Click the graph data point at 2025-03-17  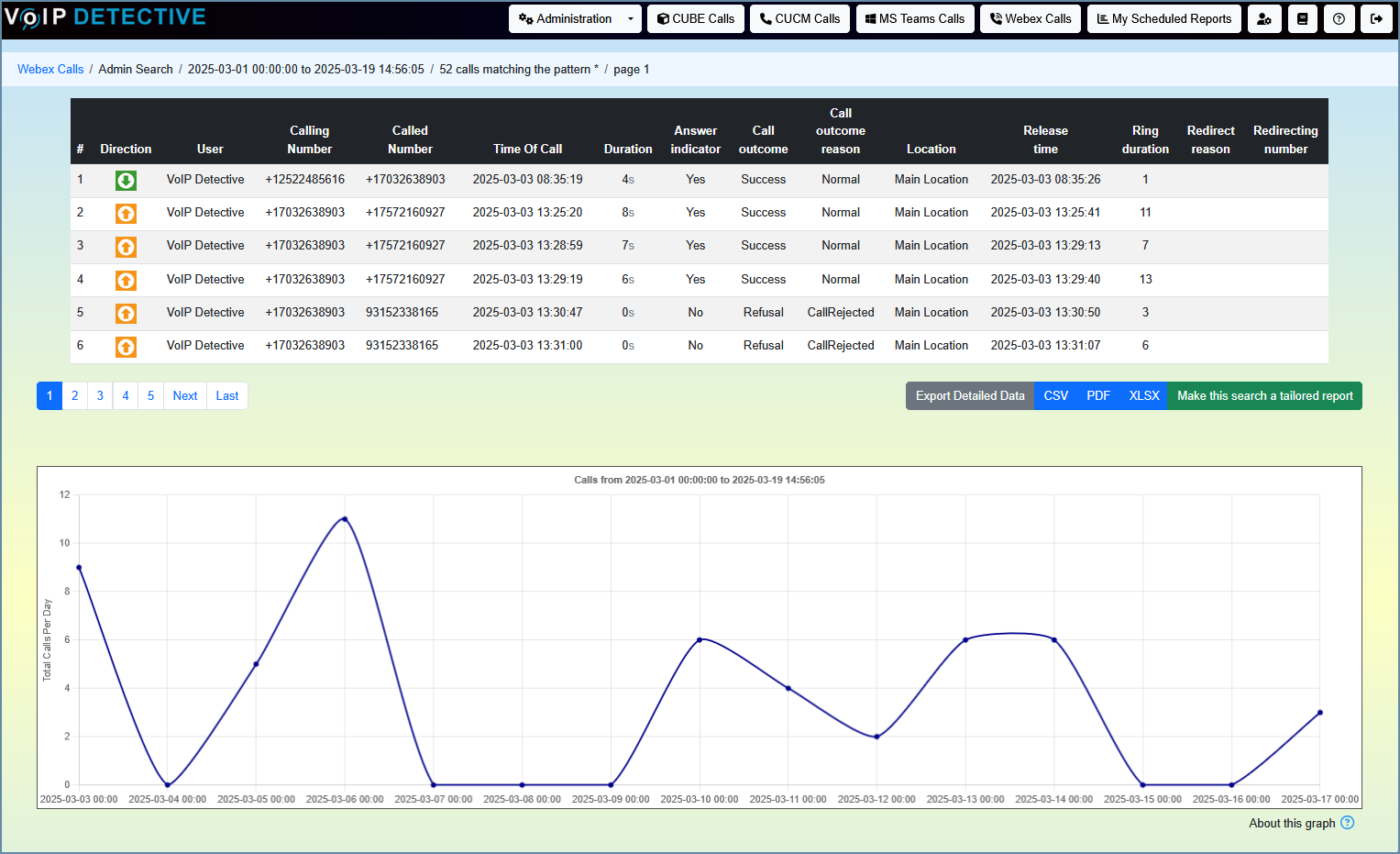click(x=1320, y=712)
